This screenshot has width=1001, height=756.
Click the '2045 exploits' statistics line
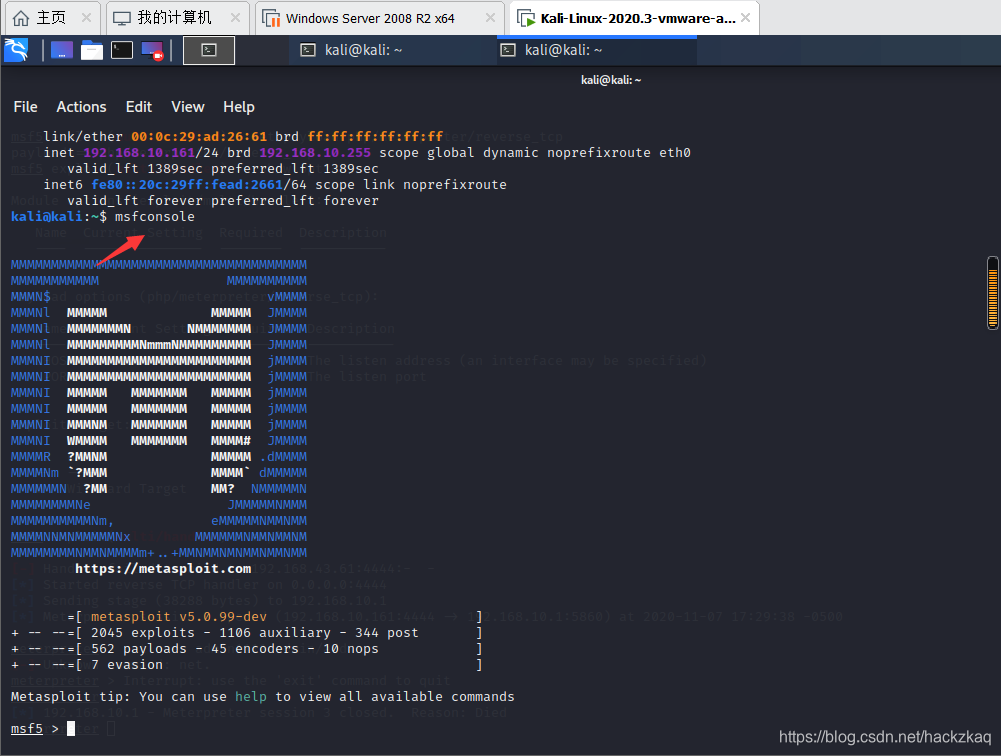(246, 633)
